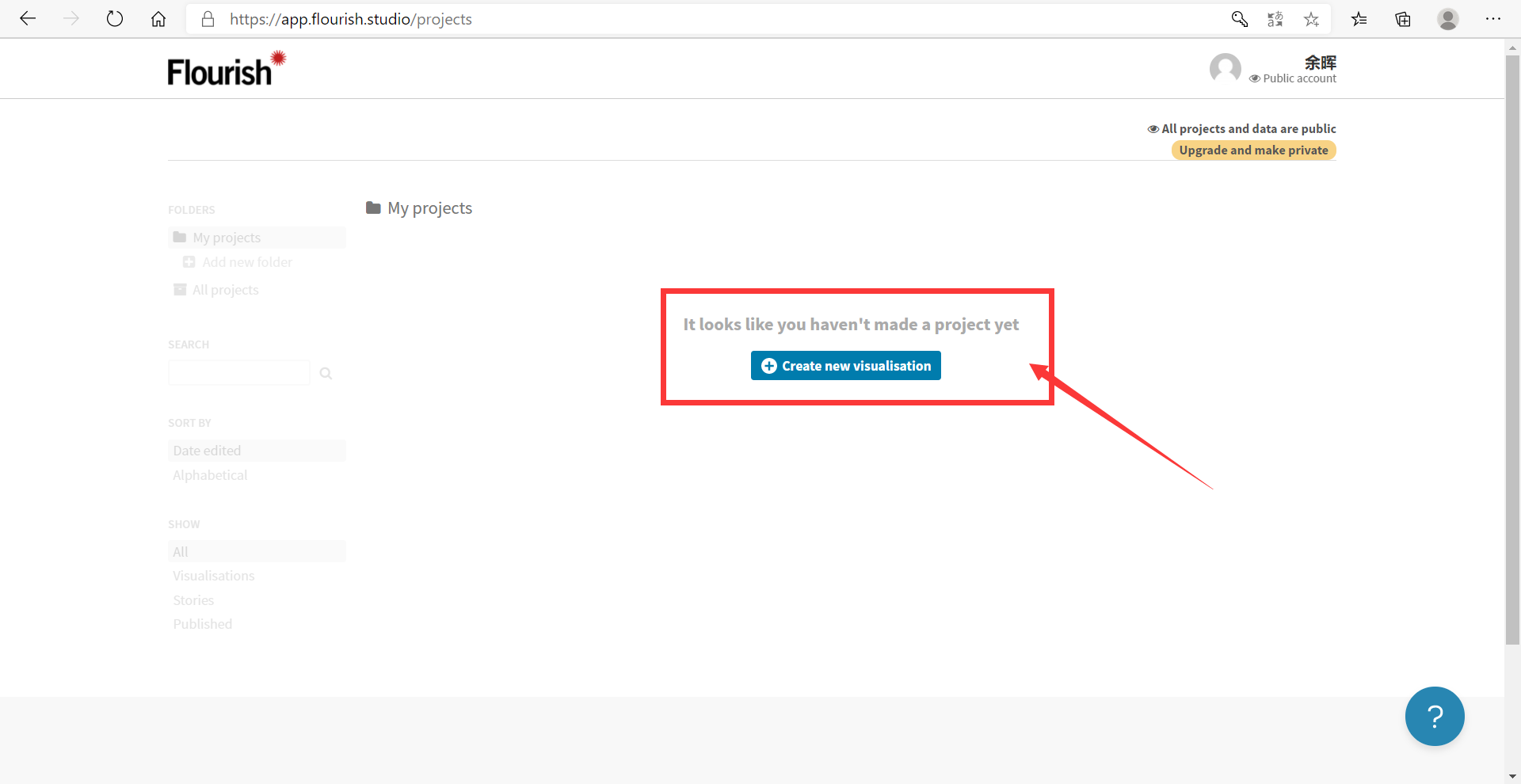1521x784 pixels.
Task: Click the browser back arrow
Action: 28,19
